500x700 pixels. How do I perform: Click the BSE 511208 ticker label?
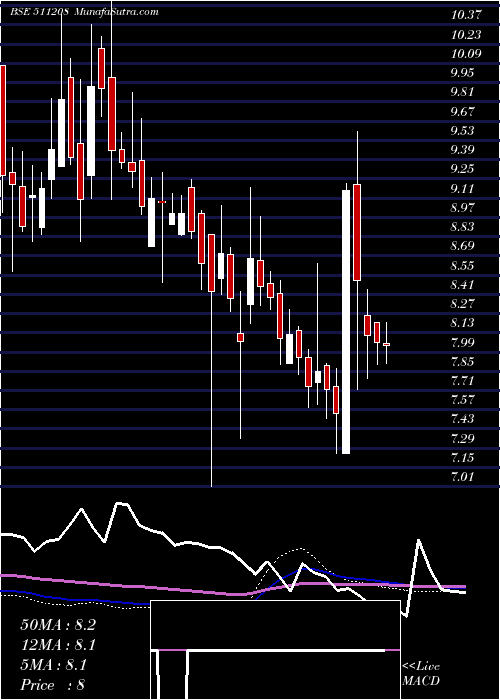pos(39,12)
